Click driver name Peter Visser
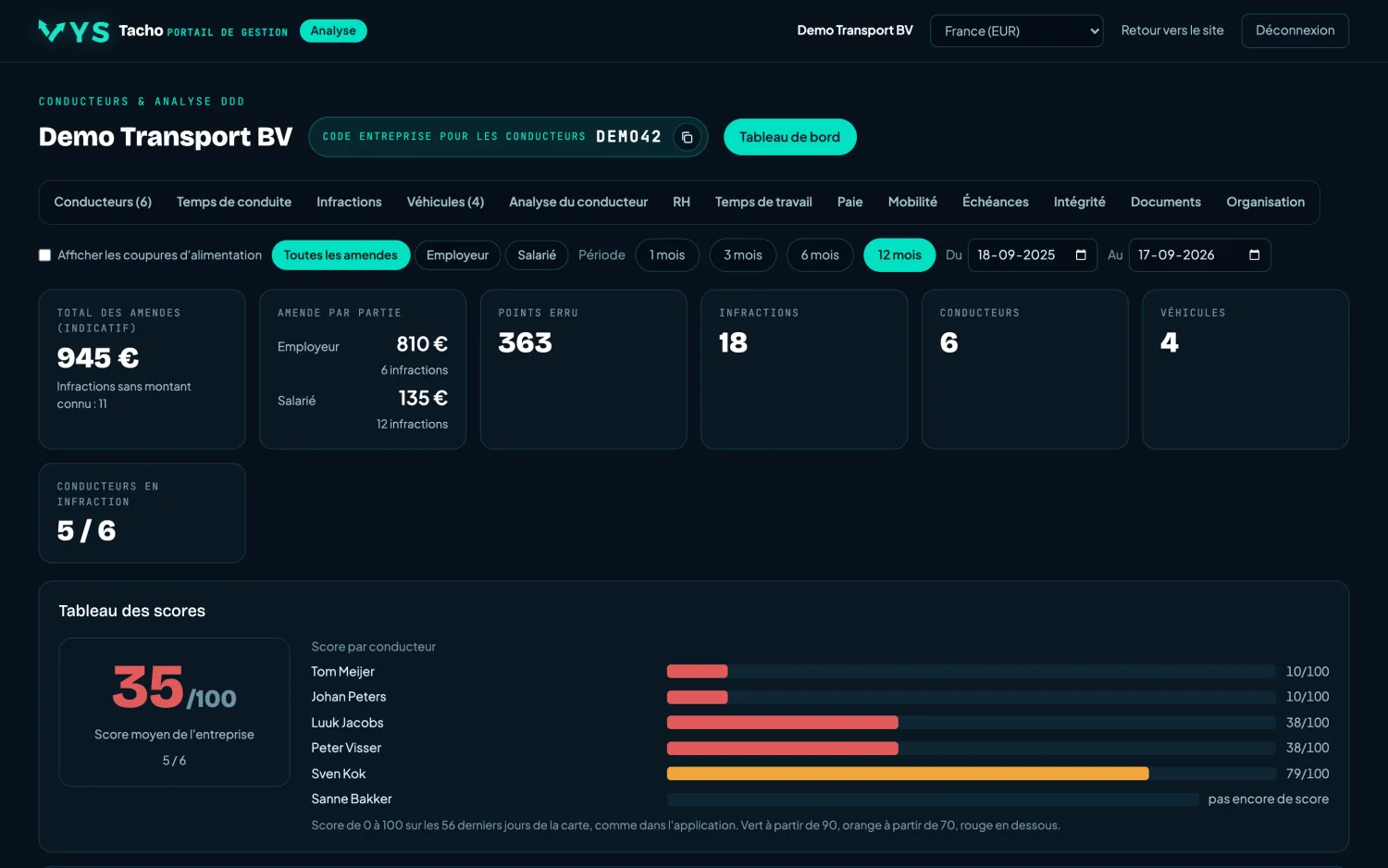 click(346, 748)
